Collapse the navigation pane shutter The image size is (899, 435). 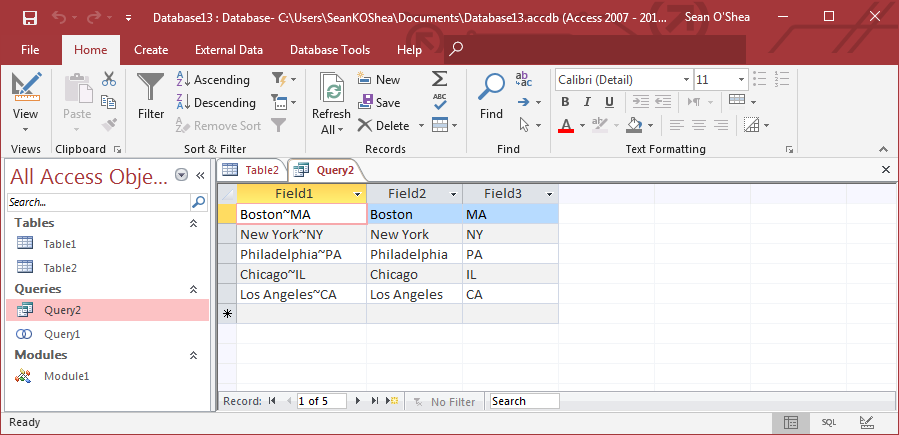[x=201, y=175]
